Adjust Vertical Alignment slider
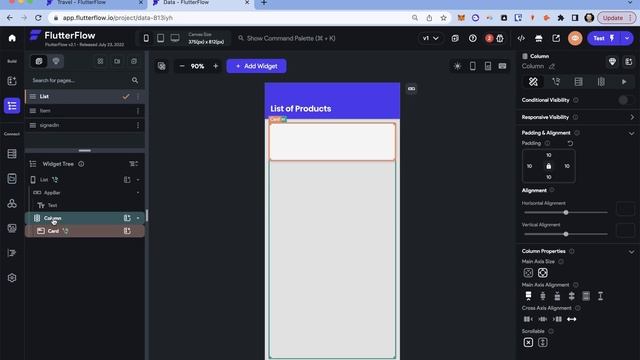The image size is (640, 360). click(x=566, y=234)
